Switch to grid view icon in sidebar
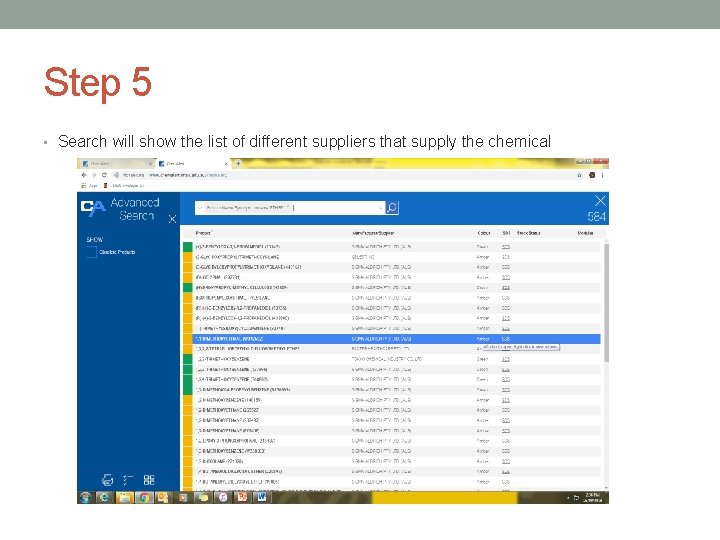 click(149, 480)
